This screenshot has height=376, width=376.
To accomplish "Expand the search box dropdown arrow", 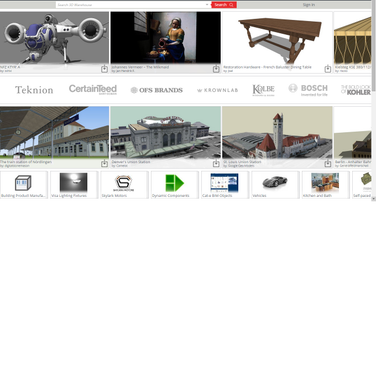I will (207, 5).
